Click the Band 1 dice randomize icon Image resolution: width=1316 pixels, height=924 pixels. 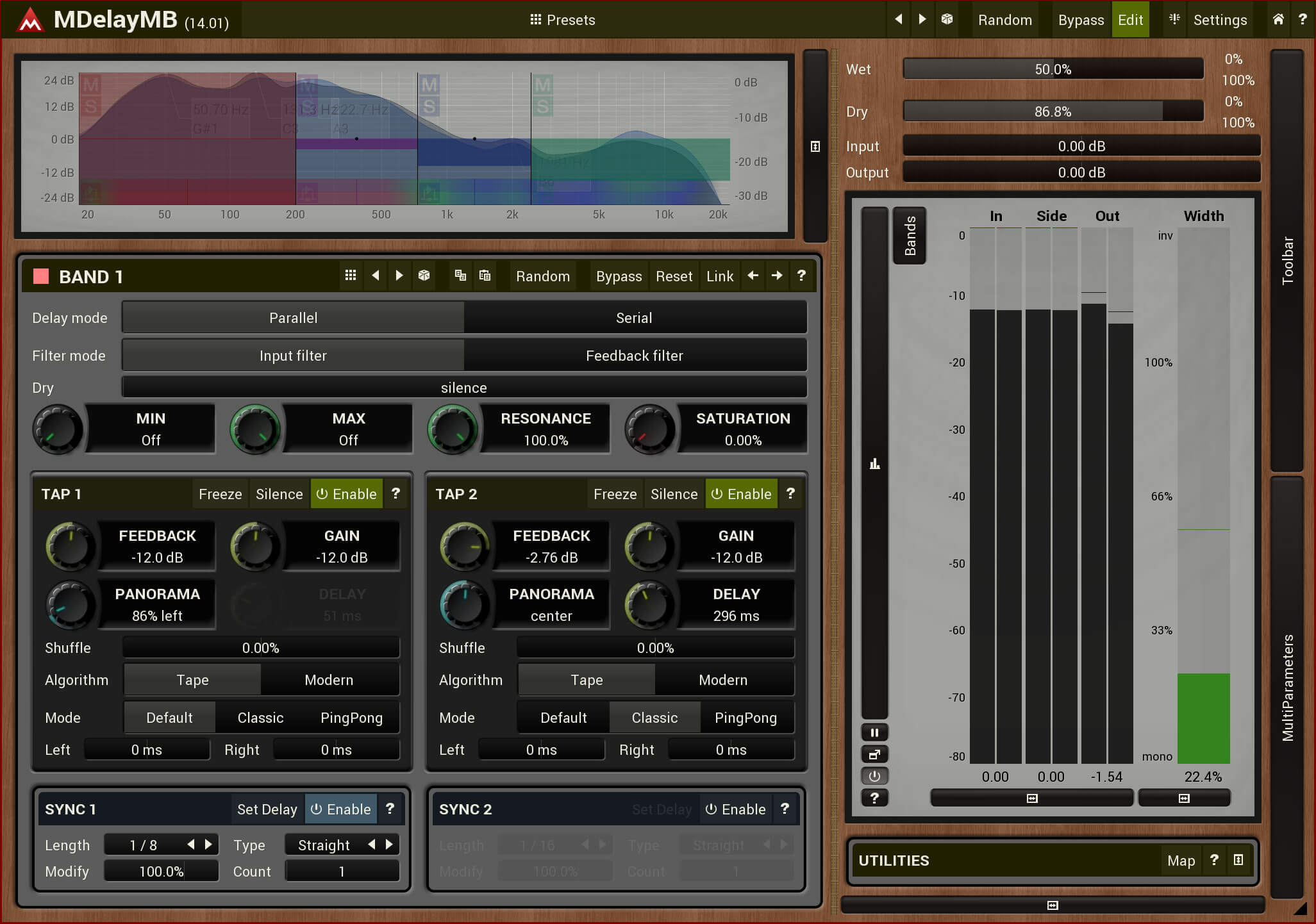pos(424,276)
